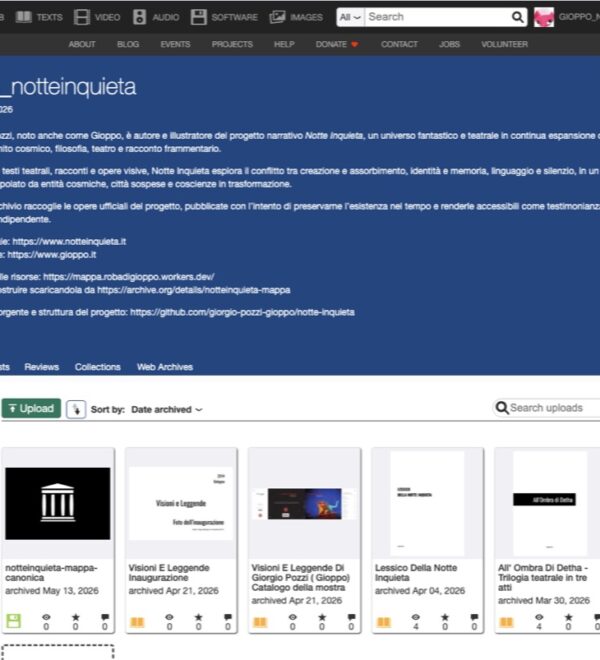Screen dimensions: 600x660
Task: Click the 'archived May 13, 2026' date text
Action: (x=52, y=591)
